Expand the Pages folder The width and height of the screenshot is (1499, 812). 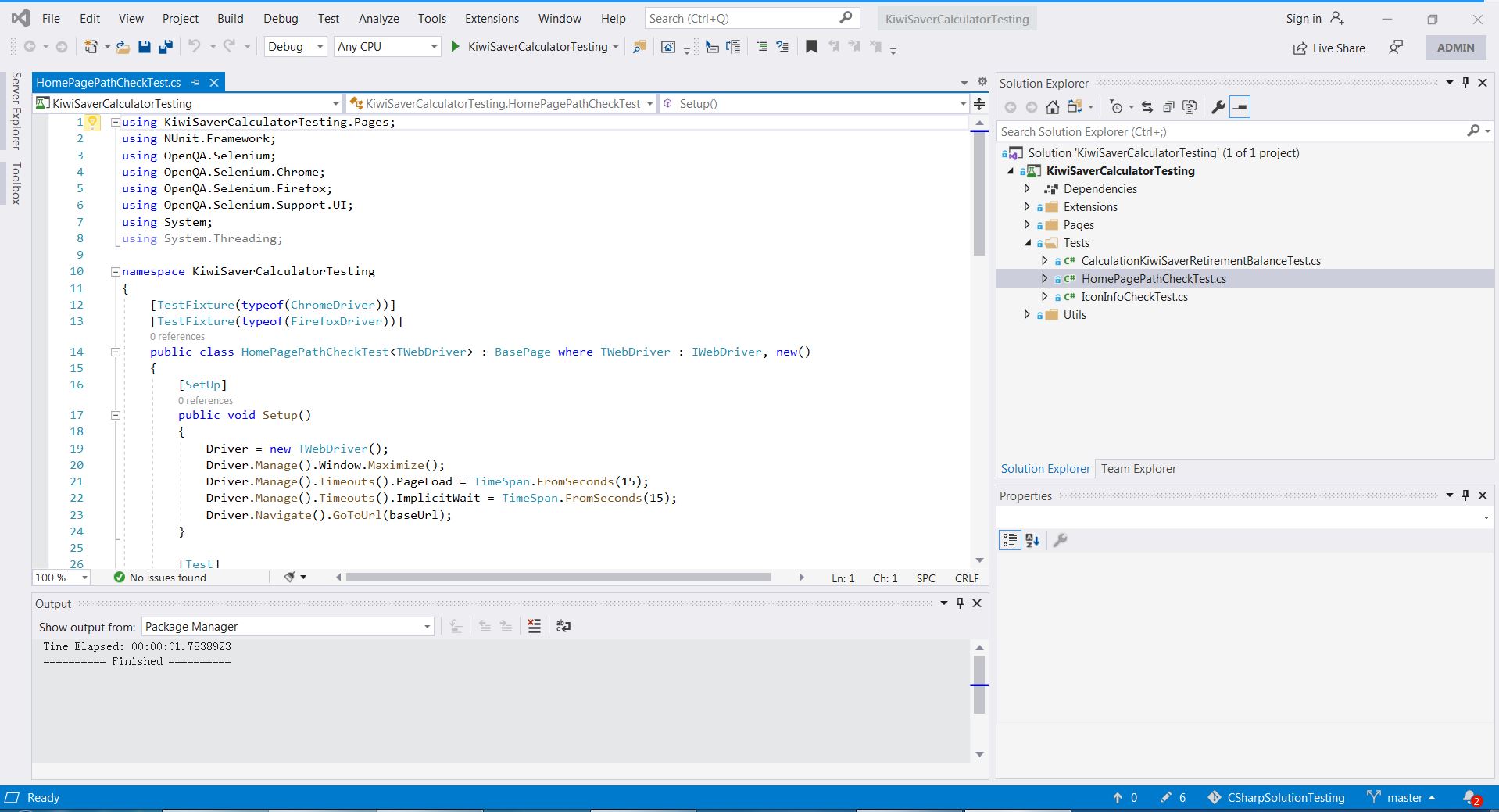pyautogui.click(x=1028, y=225)
